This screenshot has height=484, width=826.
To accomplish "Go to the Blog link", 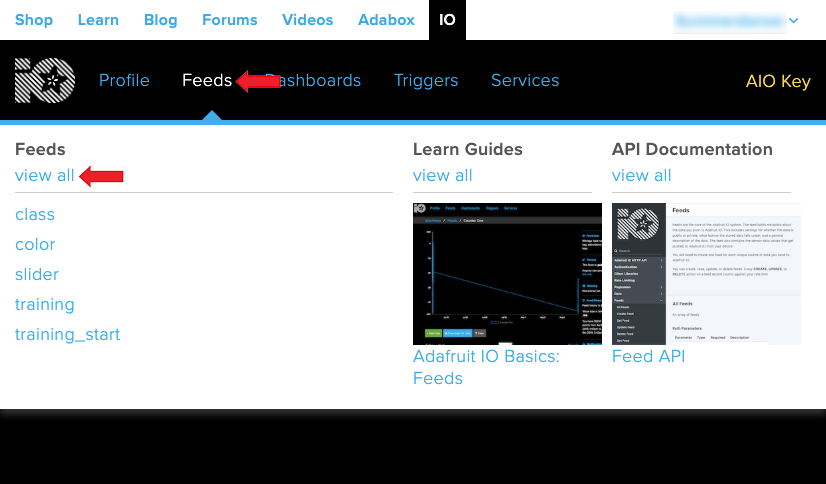I will (x=161, y=20).
